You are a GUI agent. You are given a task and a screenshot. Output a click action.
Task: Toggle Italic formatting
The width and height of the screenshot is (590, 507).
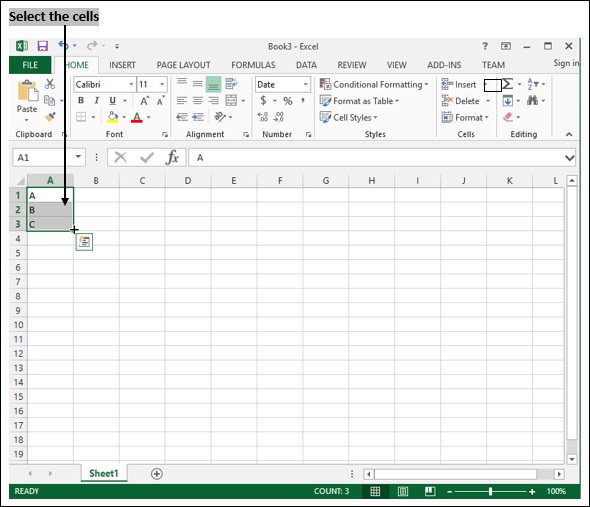coord(97,100)
